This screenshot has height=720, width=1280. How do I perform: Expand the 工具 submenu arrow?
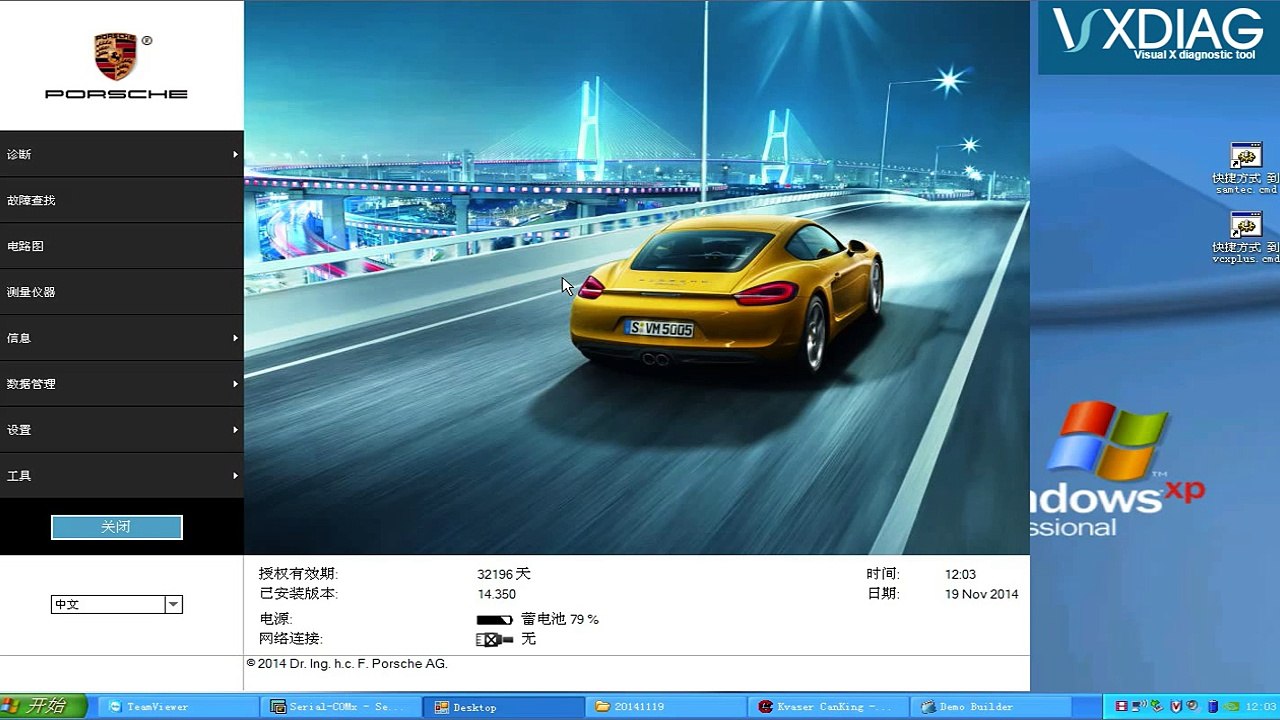click(235, 476)
